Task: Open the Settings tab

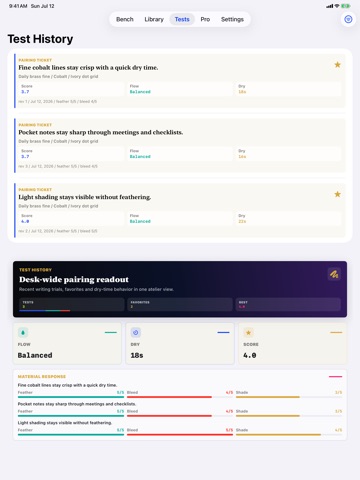Action: point(232,19)
